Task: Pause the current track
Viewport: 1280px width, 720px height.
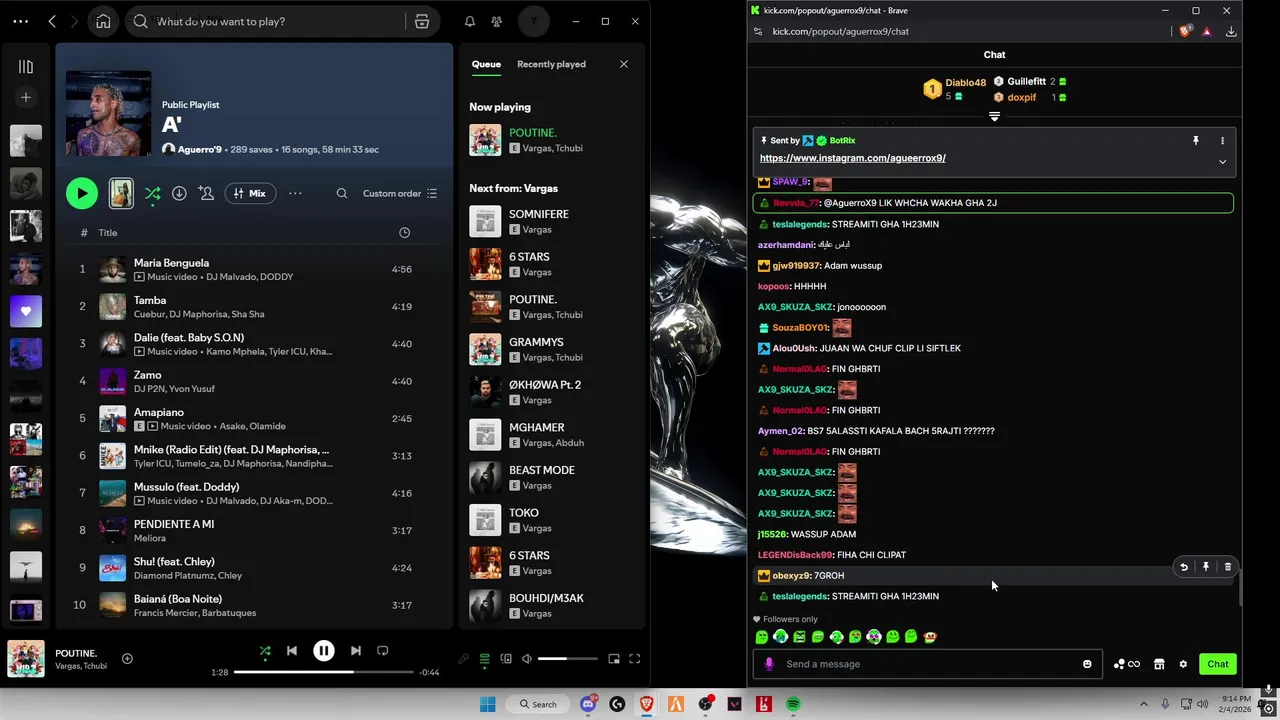Action: tap(324, 650)
